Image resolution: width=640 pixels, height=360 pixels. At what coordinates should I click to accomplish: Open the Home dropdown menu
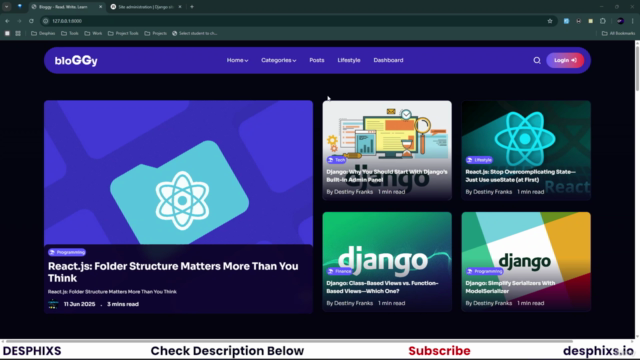(x=237, y=60)
